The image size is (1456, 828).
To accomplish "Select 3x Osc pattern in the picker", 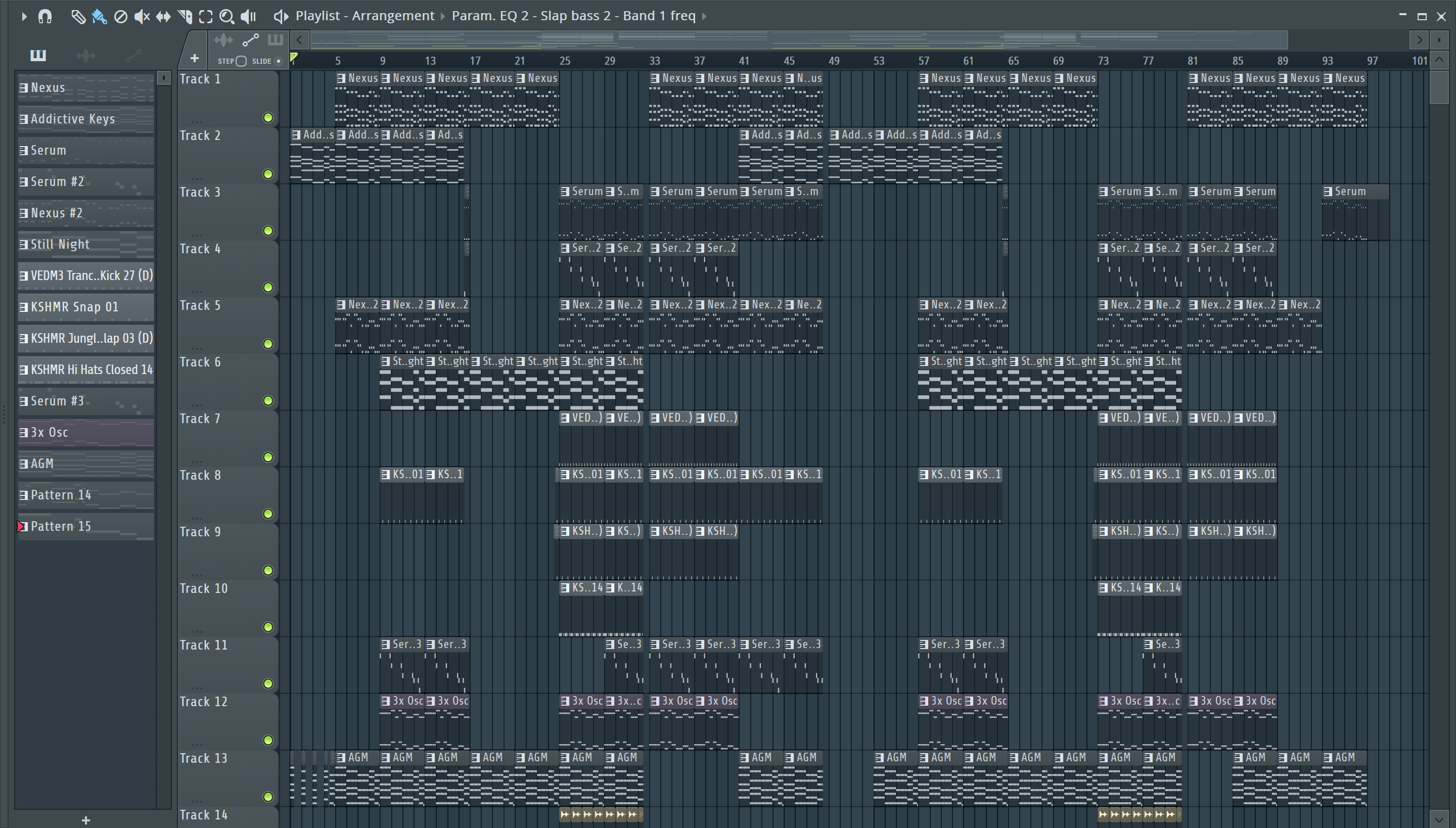I will 86,432.
